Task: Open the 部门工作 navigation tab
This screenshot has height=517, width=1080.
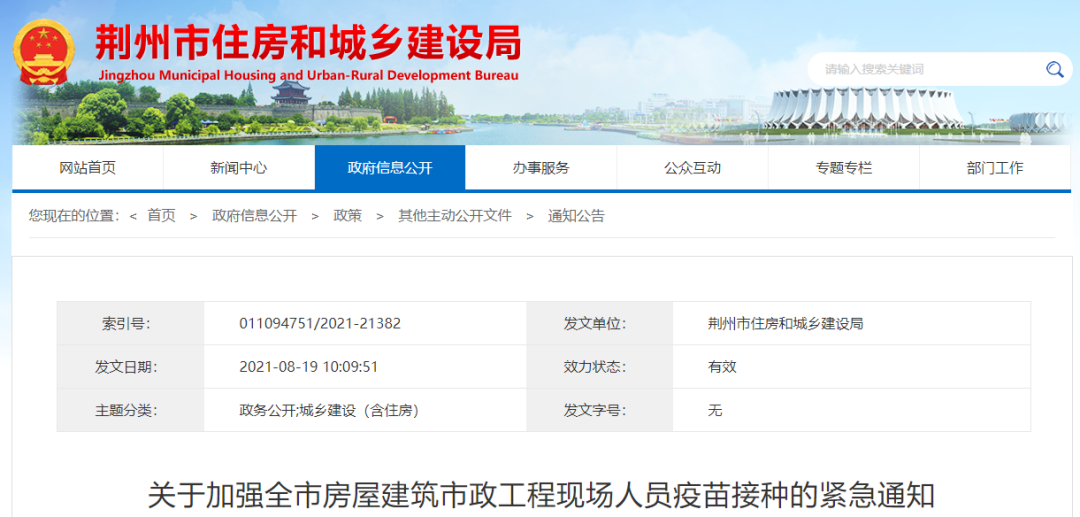Action: [x=994, y=168]
